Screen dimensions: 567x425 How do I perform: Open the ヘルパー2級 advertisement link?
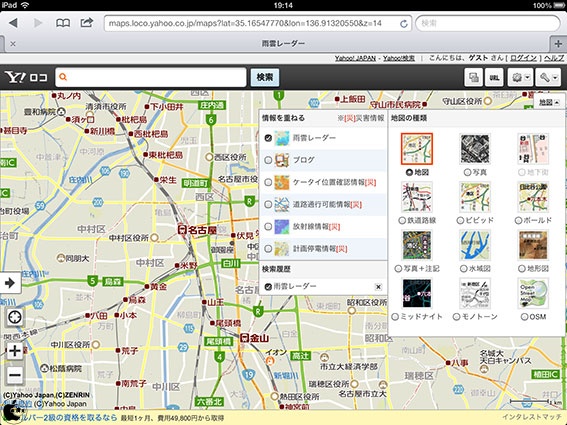[68, 418]
